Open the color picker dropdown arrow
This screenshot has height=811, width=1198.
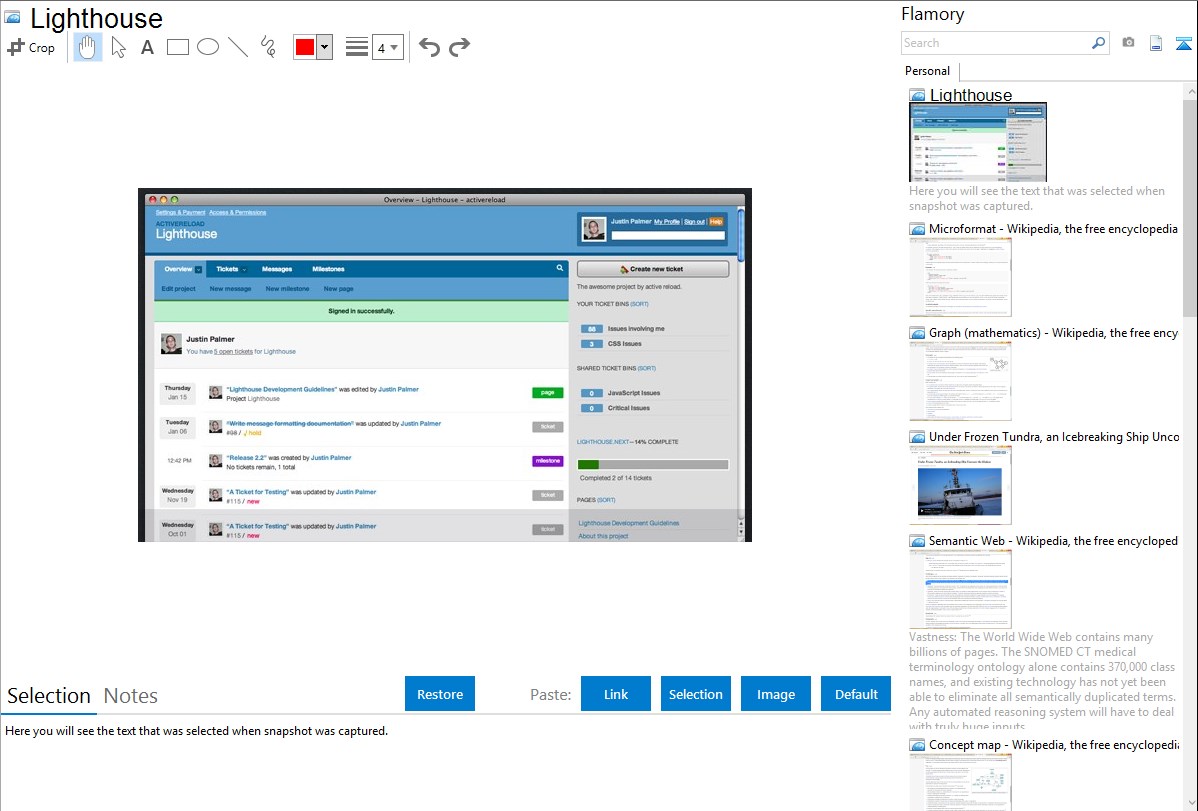click(x=324, y=47)
